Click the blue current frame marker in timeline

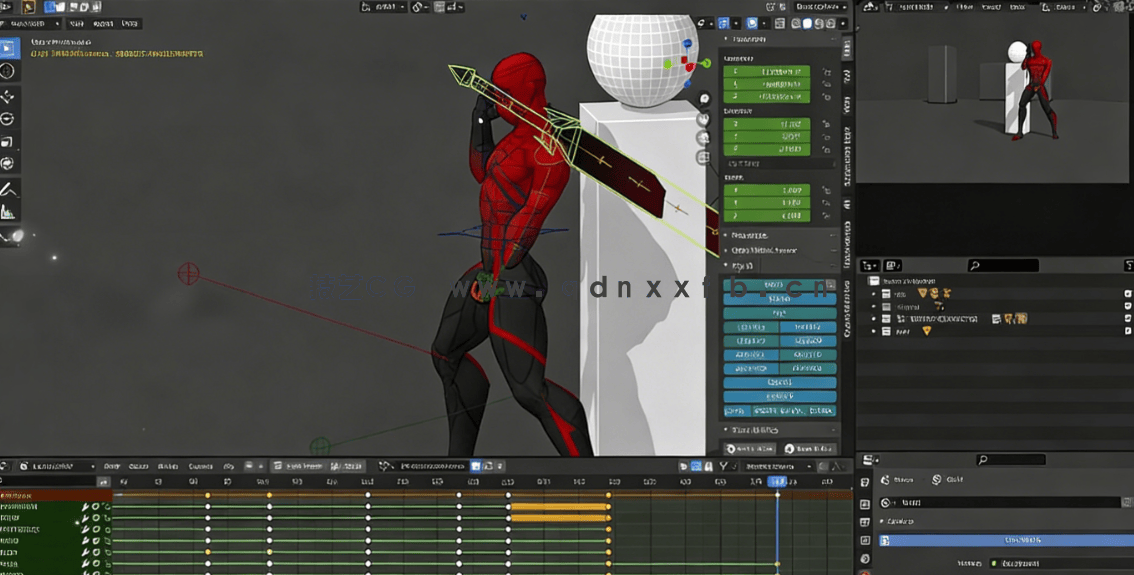(x=777, y=481)
